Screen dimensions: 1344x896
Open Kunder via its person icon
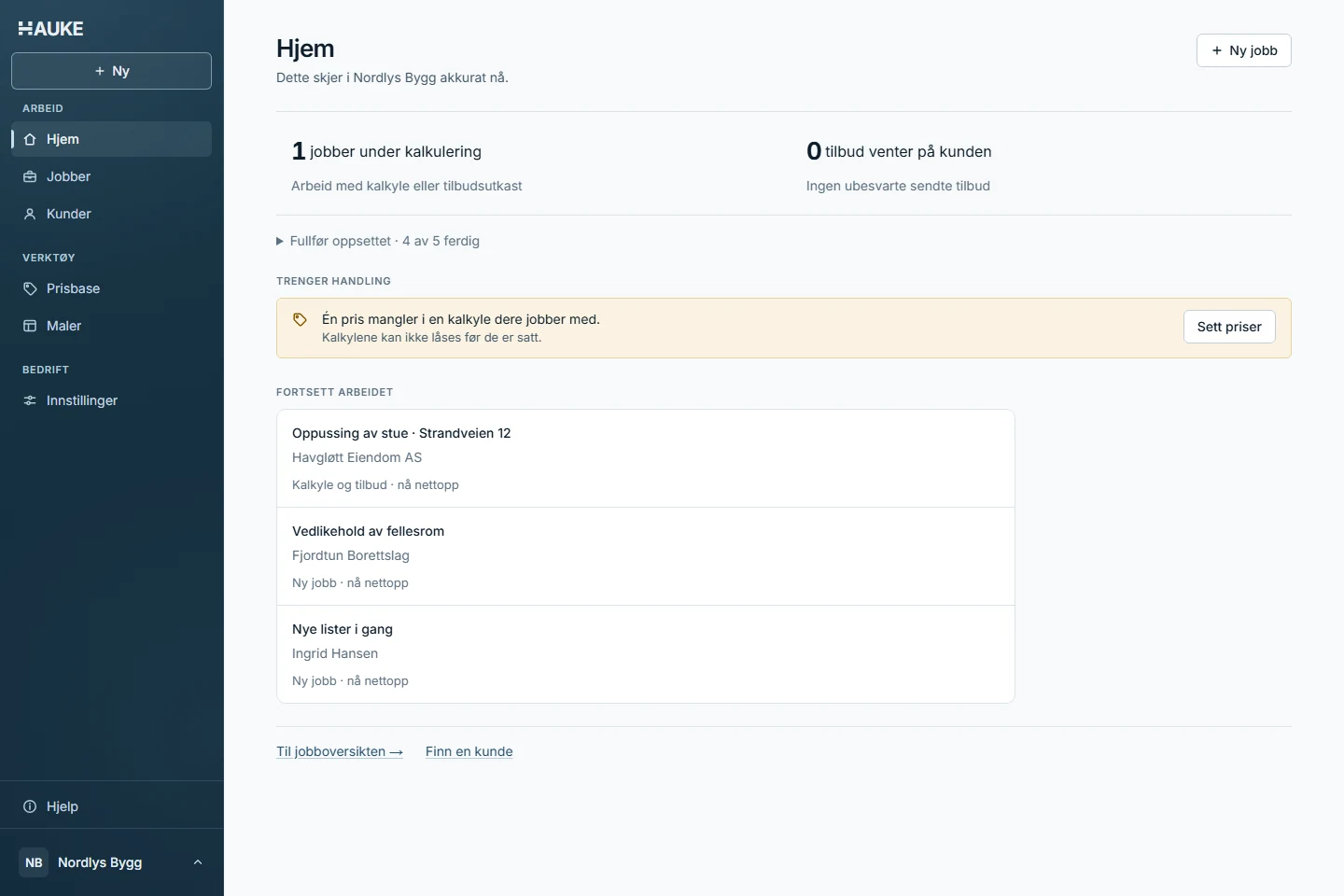point(30,214)
